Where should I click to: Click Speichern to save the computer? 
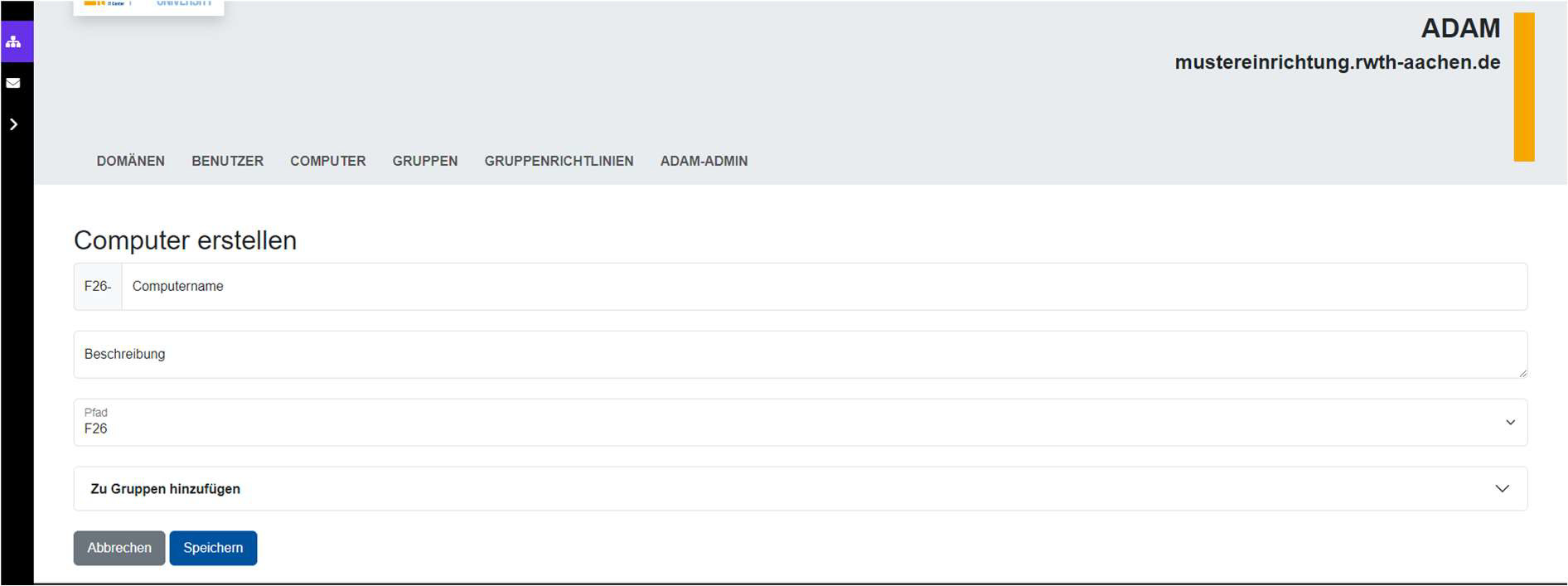point(213,548)
